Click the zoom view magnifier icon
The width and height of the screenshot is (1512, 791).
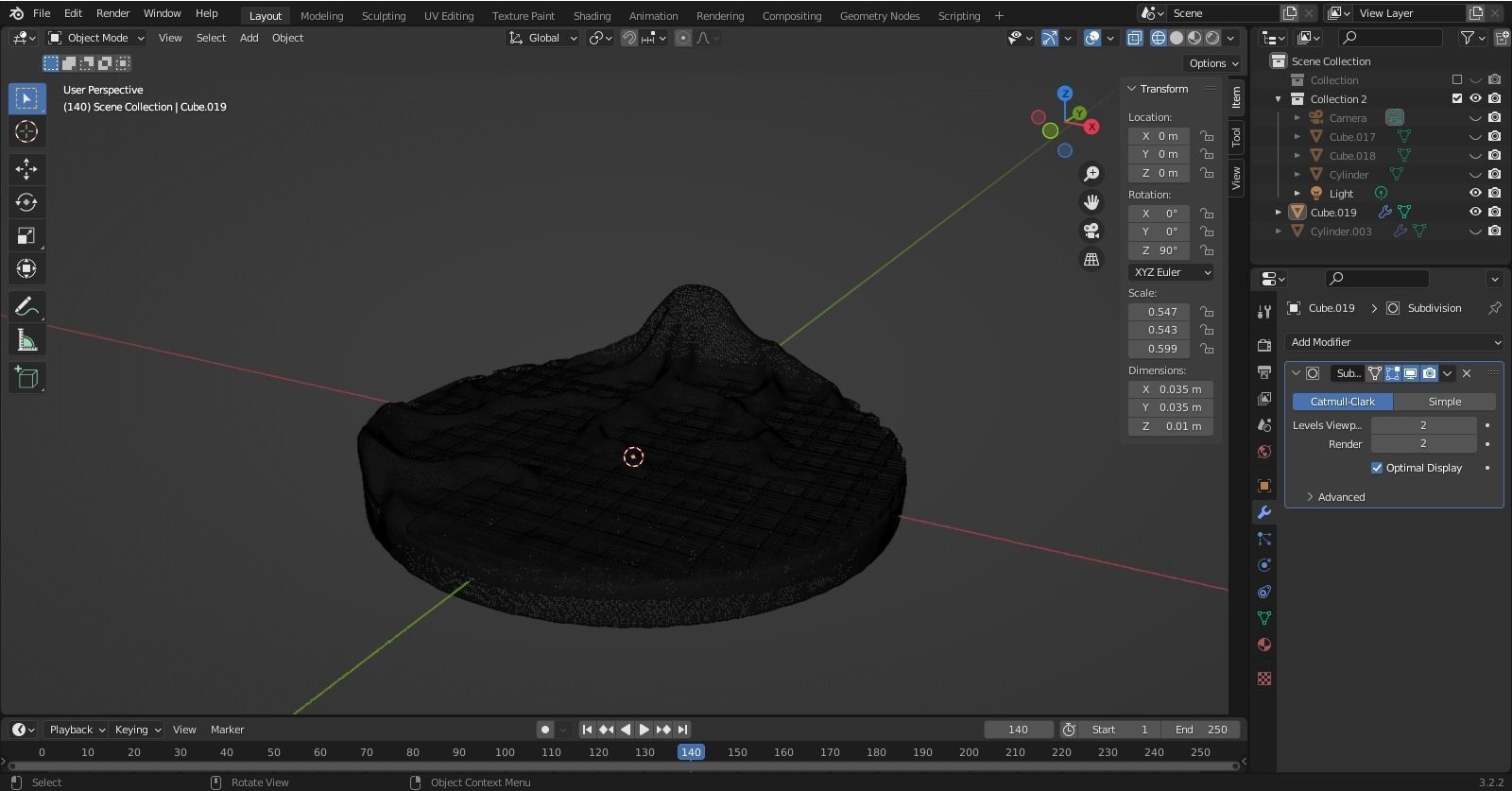click(1091, 174)
